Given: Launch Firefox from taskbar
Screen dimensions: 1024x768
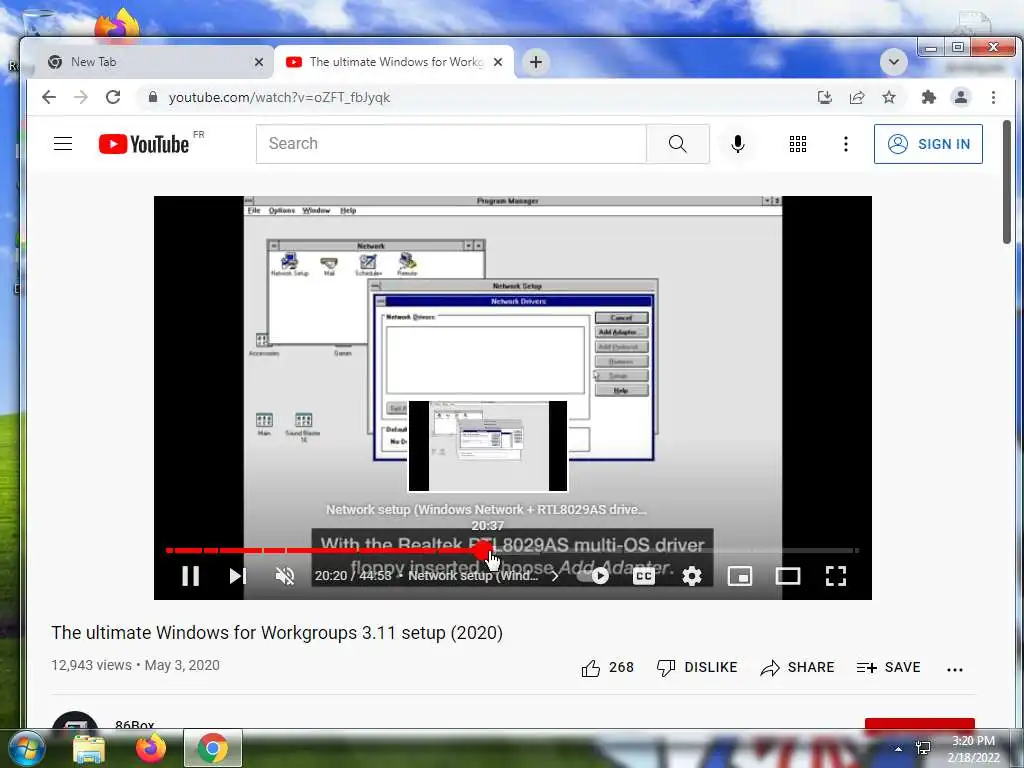Looking at the screenshot, I should click(x=151, y=748).
